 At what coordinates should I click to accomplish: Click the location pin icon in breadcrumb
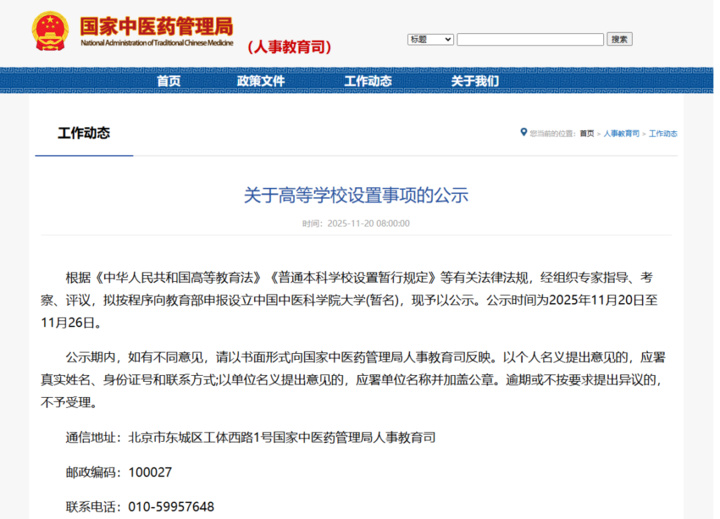pos(523,133)
